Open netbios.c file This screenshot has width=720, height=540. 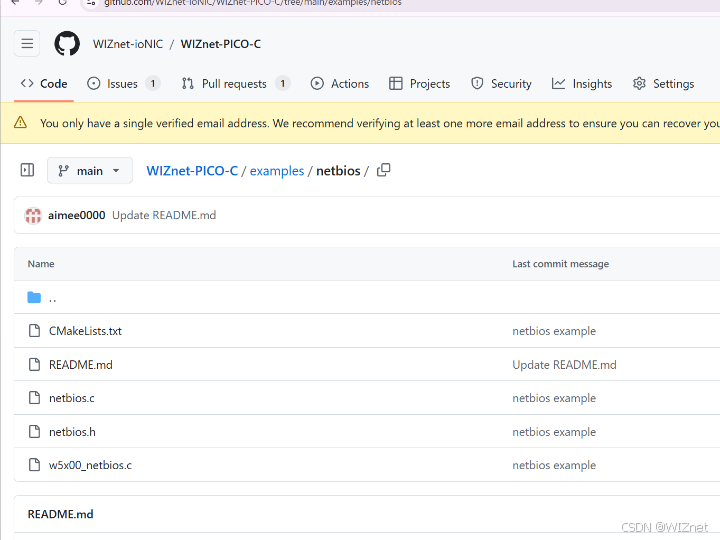point(72,398)
